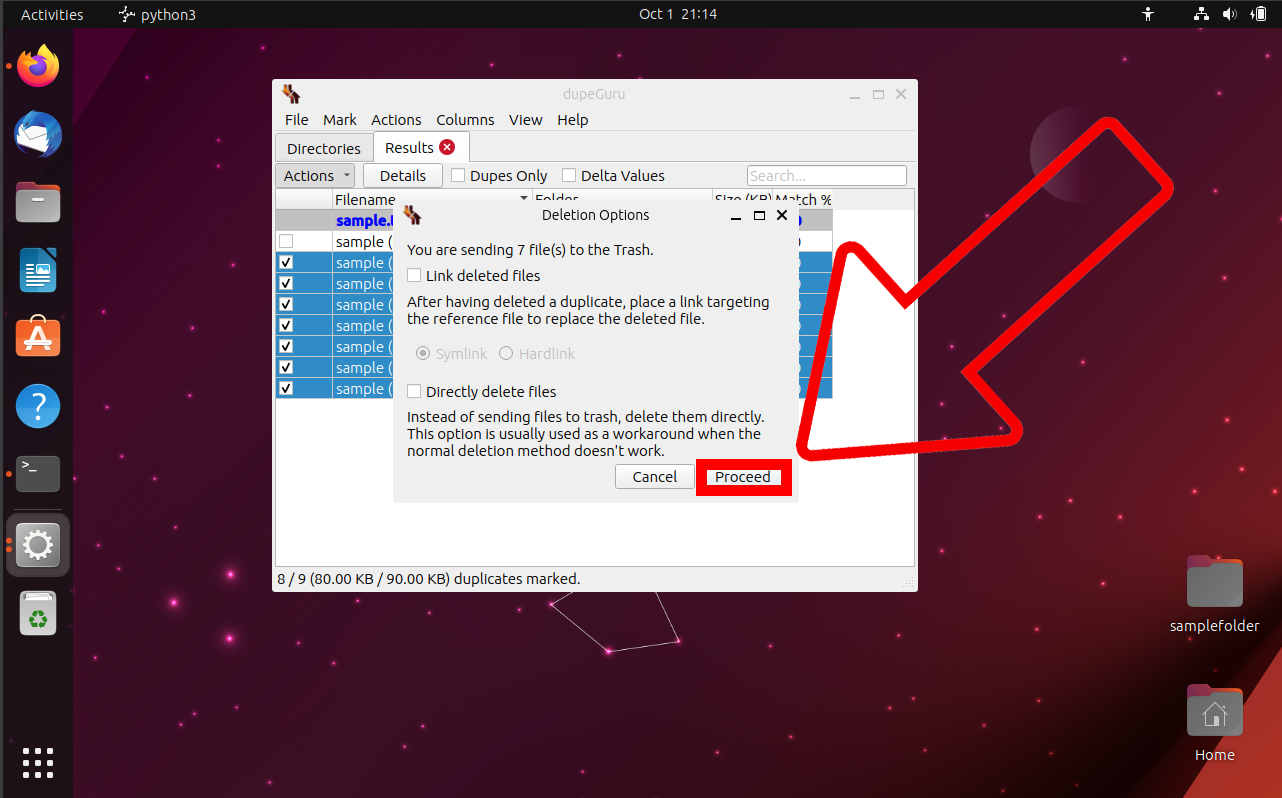Click the Proceed button to delete files
The height and width of the screenshot is (798, 1282).
(x=743, y=477)
